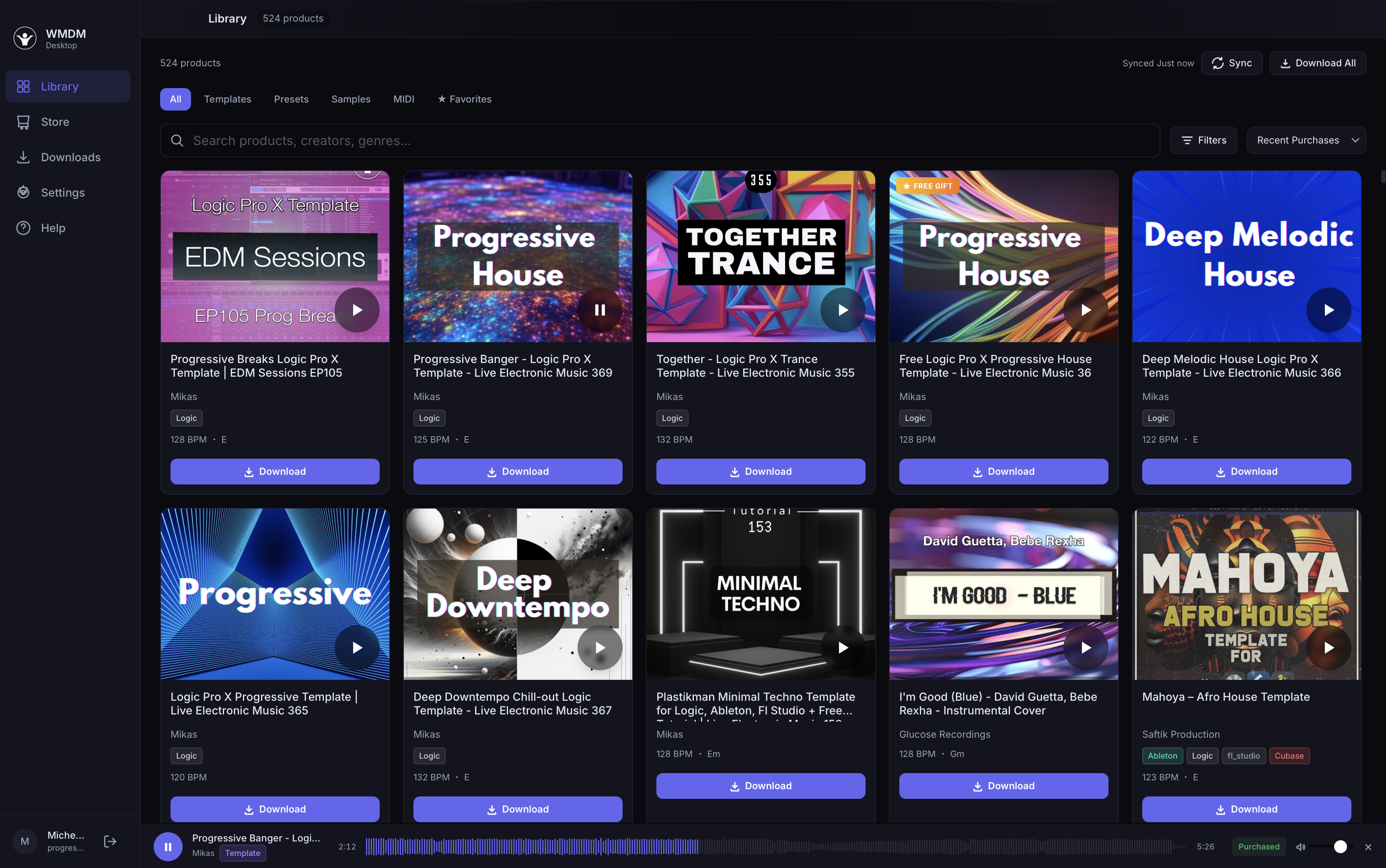Click creator Saftik Production
Screen dimensions: 1386x868
1180,734
